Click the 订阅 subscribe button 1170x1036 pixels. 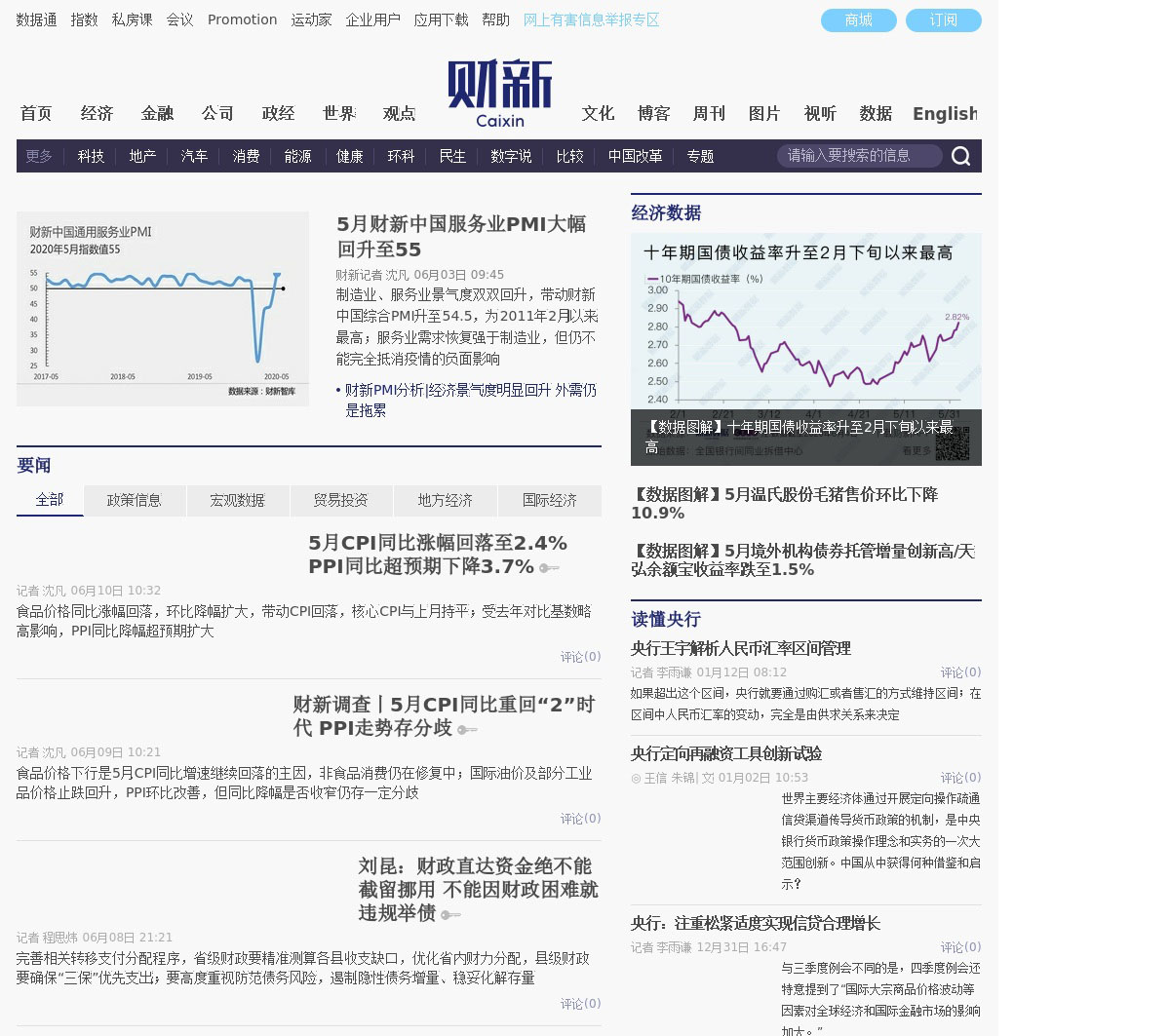pos(943,20)
